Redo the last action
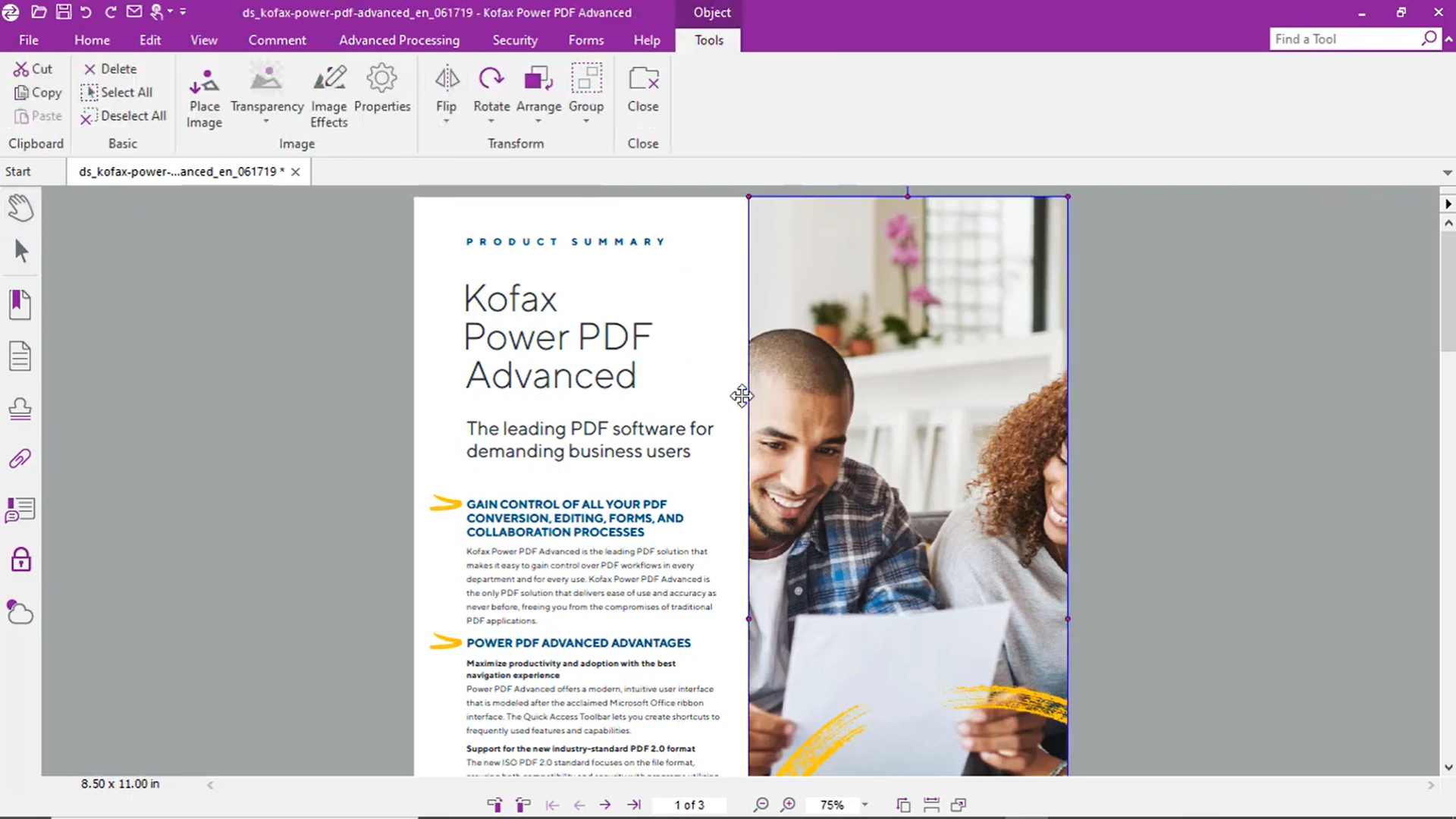 pyautogui.click(x=111, y=12)
